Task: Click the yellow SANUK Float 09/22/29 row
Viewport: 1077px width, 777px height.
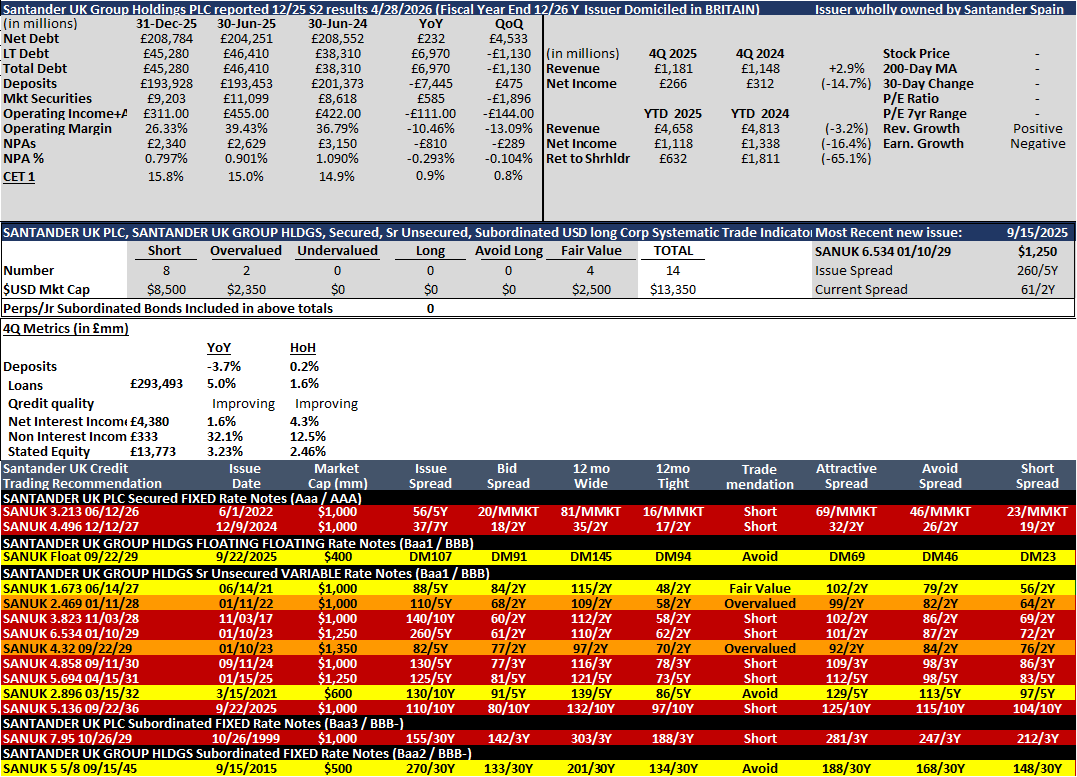Action: (538, 557)
